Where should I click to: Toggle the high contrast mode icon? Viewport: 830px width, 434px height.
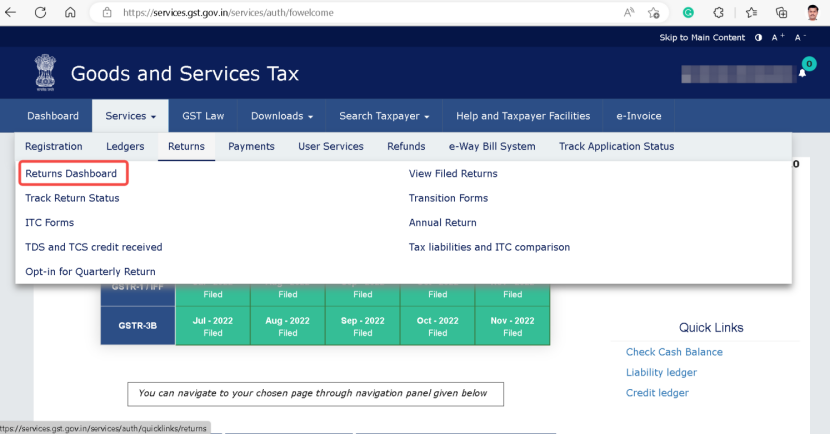tap(759, 37)
